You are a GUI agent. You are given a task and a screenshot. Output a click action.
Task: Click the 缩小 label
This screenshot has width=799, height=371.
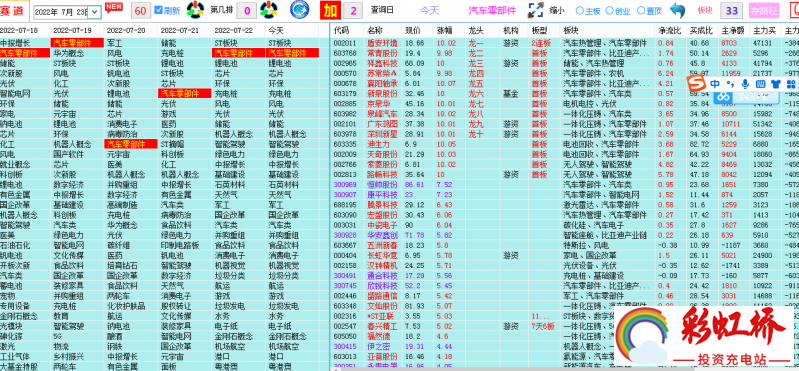(558, 10)
